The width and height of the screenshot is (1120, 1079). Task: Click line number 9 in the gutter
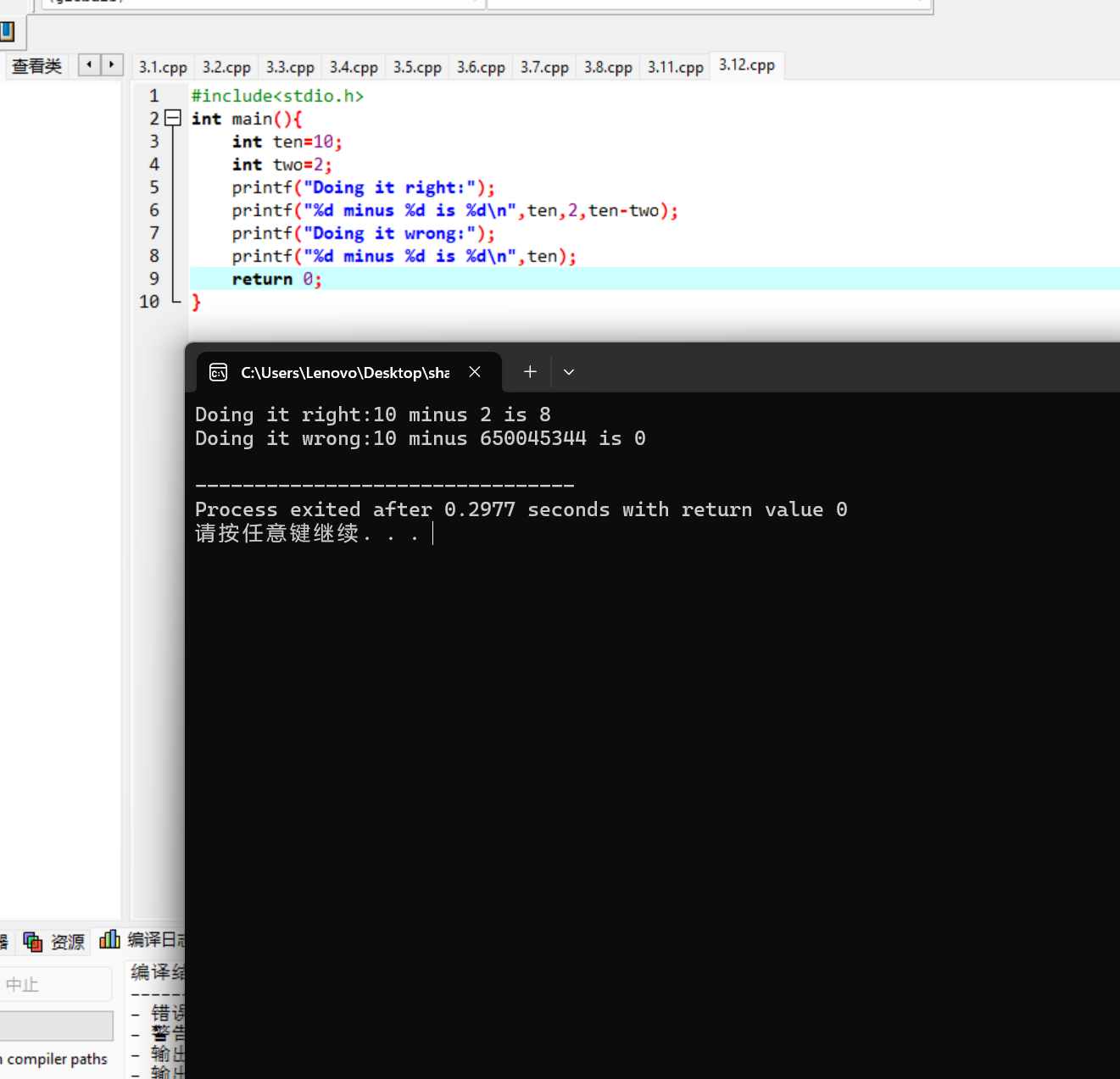click(153, 279)
